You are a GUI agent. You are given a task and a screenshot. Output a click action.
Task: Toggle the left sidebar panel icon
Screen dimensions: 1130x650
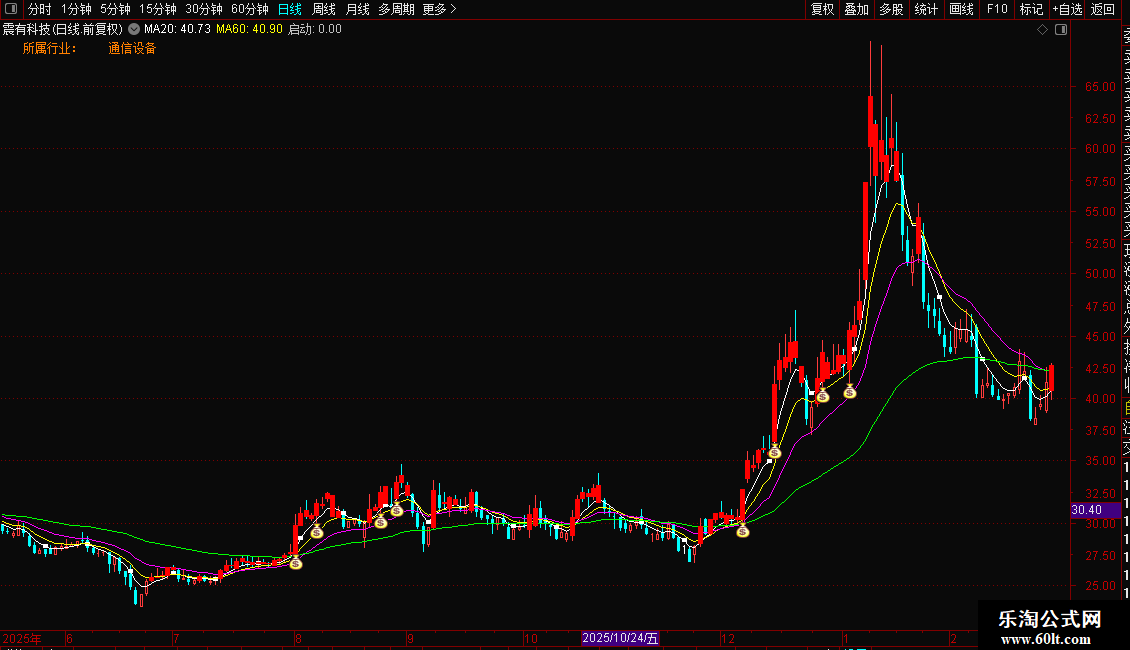11,9
